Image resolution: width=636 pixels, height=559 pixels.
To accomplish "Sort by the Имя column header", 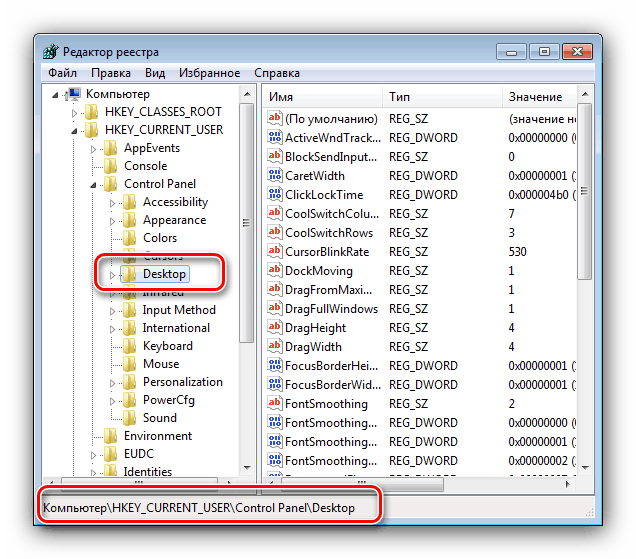I will [324, 97].
